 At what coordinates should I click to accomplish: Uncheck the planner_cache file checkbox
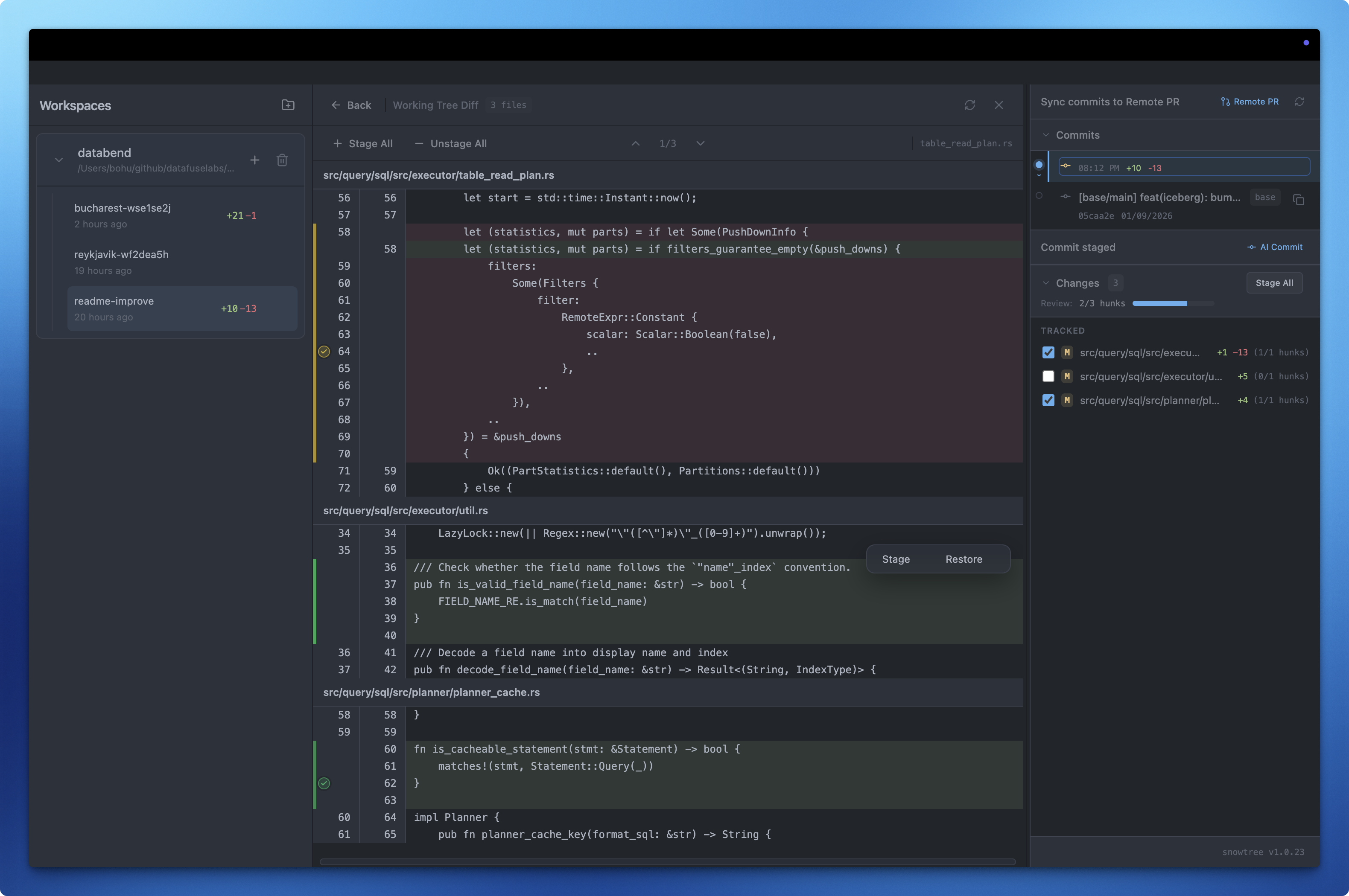(1048, 401)
